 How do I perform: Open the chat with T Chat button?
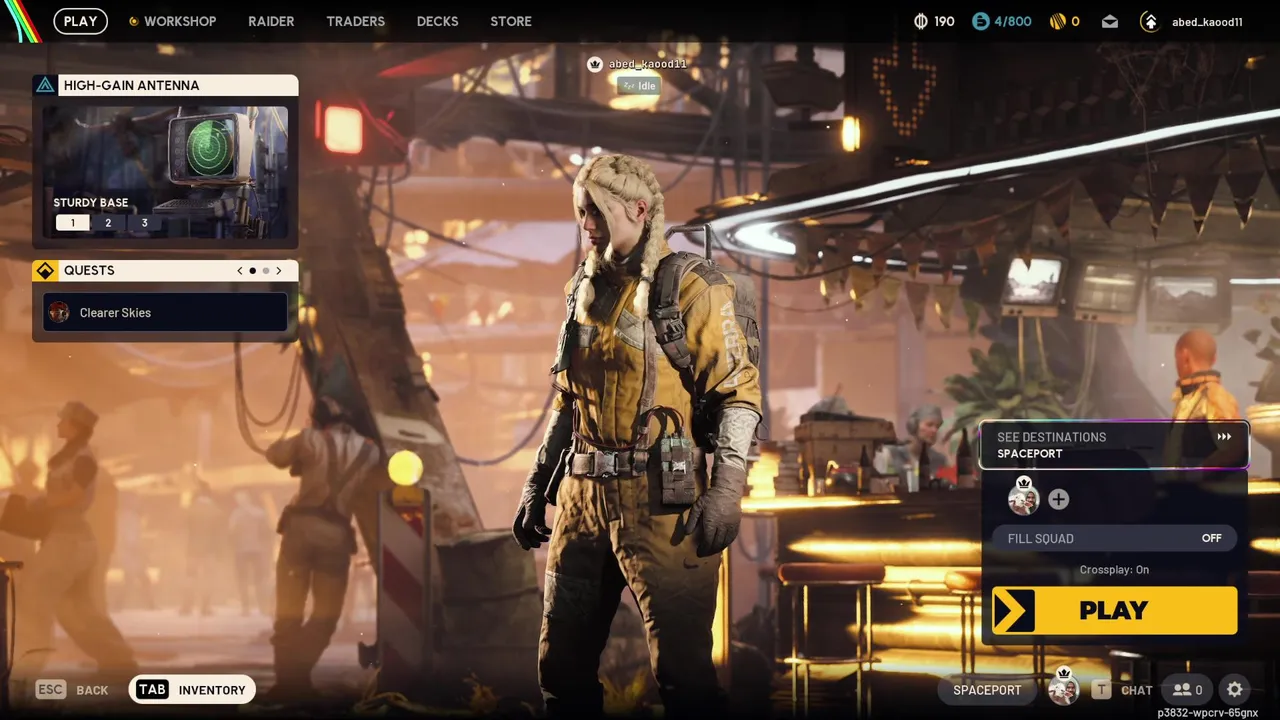(x=1122, y=690)
